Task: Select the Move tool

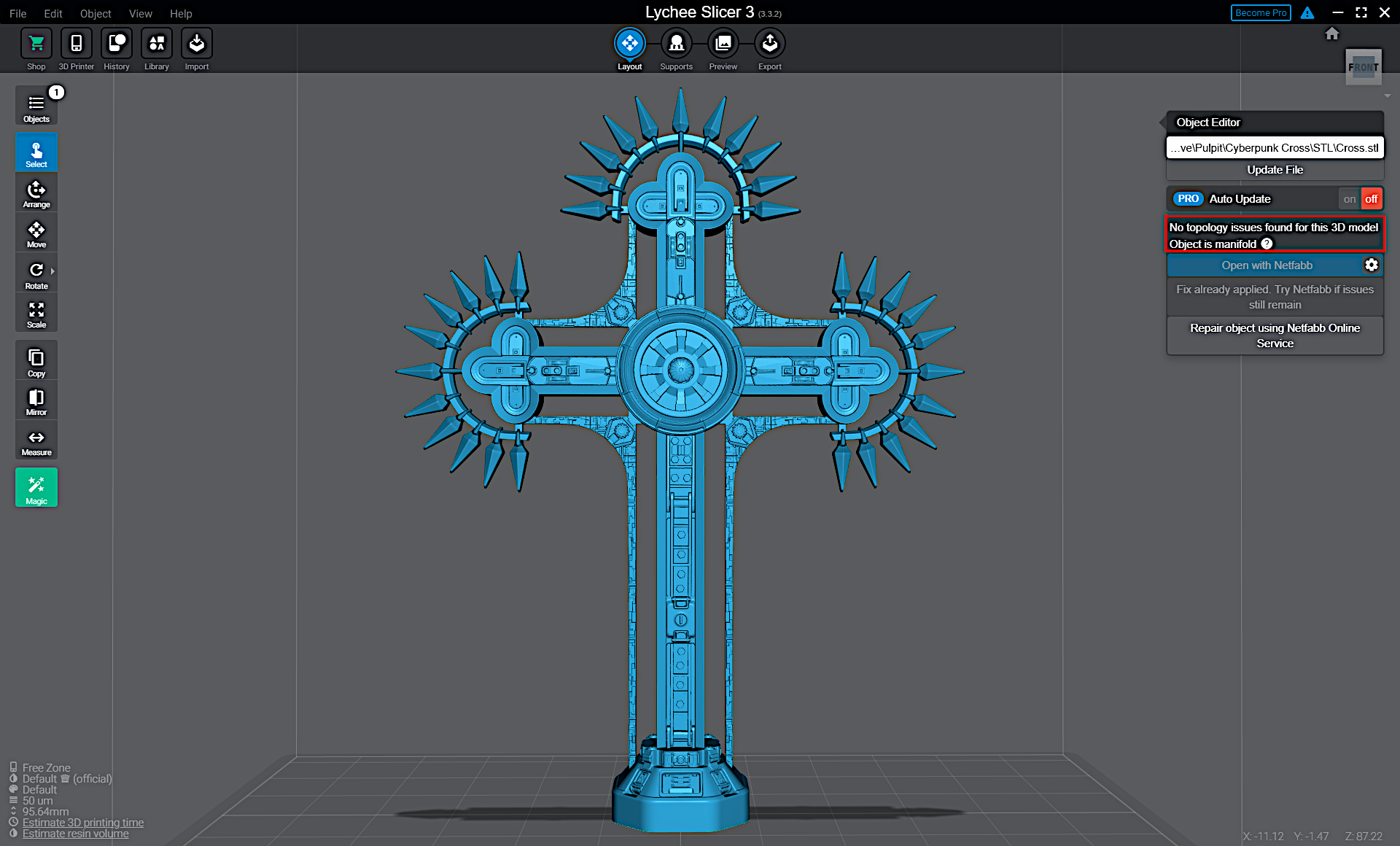Action: click(36, 232)
